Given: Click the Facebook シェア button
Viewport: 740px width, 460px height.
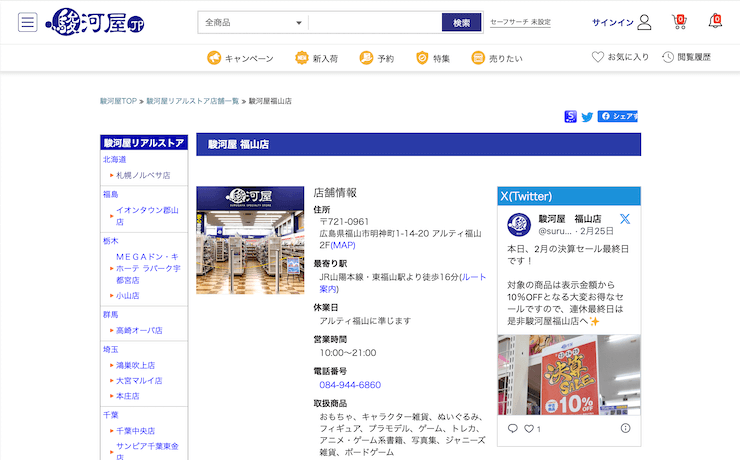Looking at the screenshot, I should 618,116.
